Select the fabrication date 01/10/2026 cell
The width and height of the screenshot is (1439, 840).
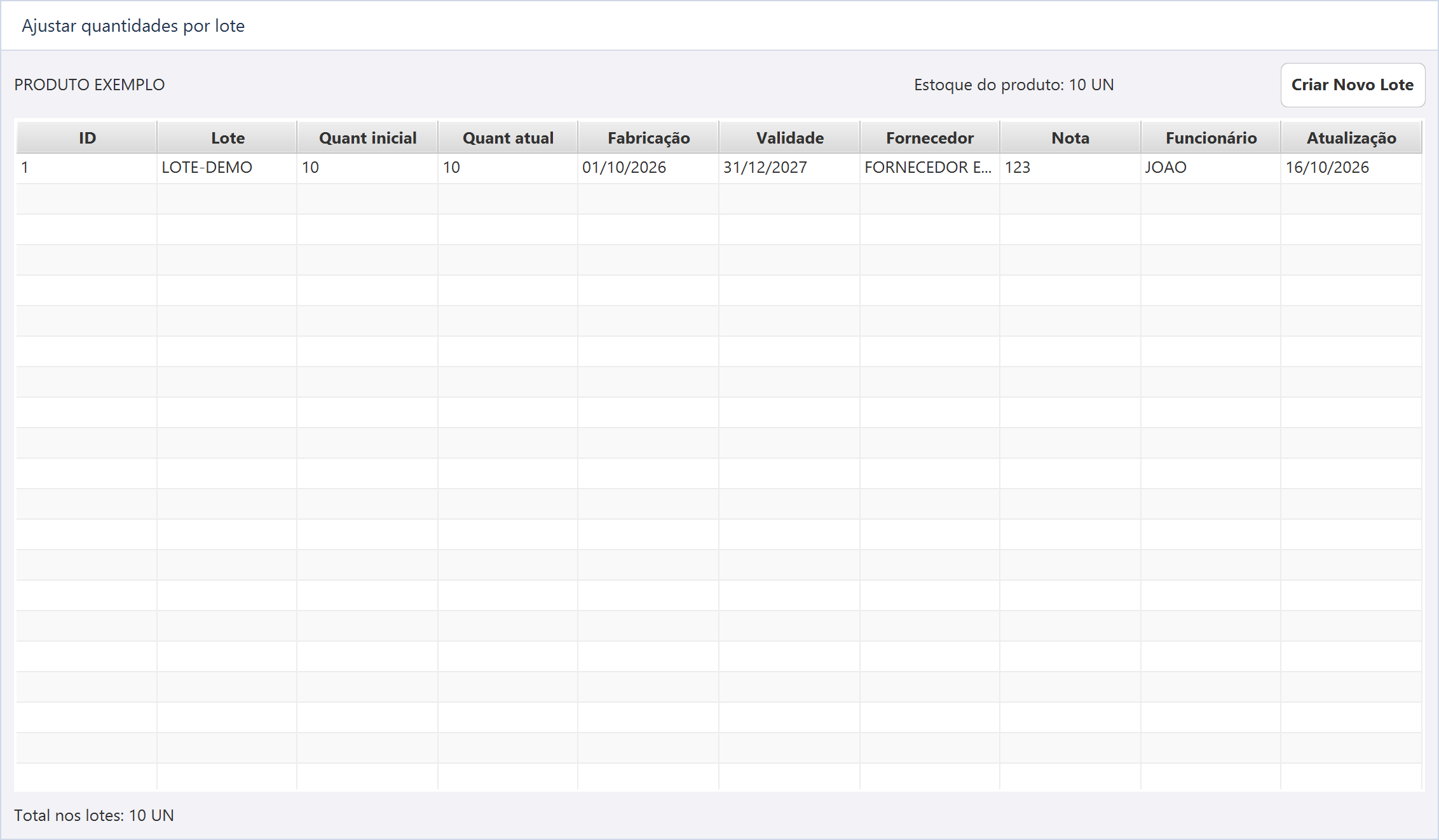648,168
